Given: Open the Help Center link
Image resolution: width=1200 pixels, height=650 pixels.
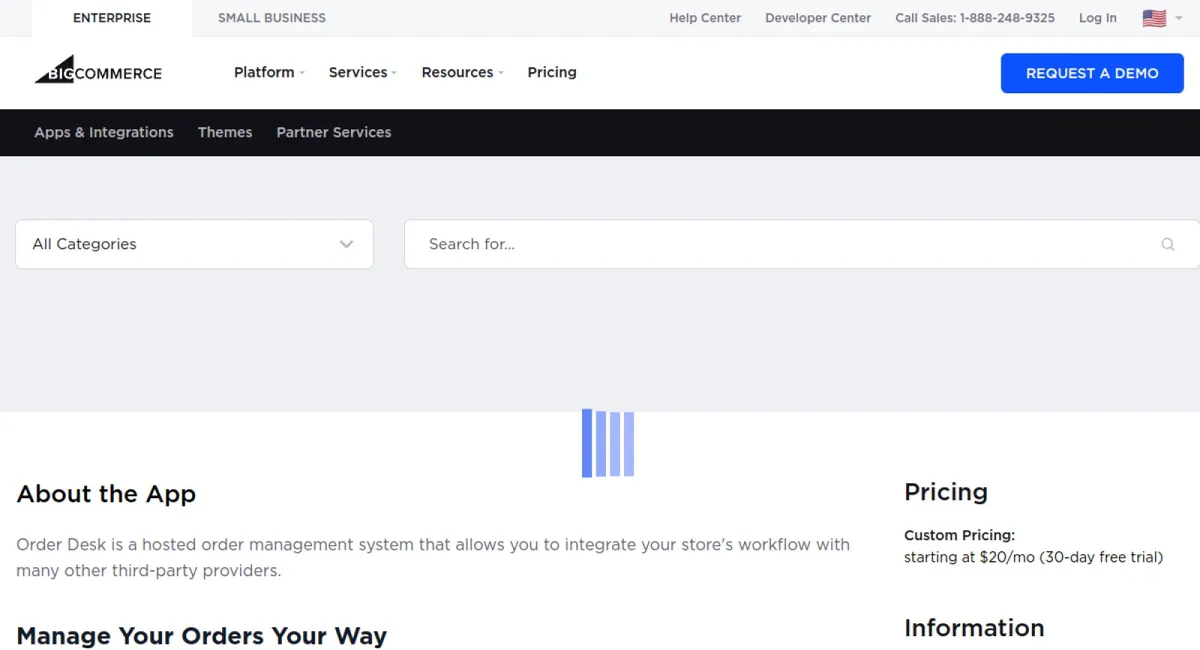Looking at the screenshot, I should pos(705,18).
